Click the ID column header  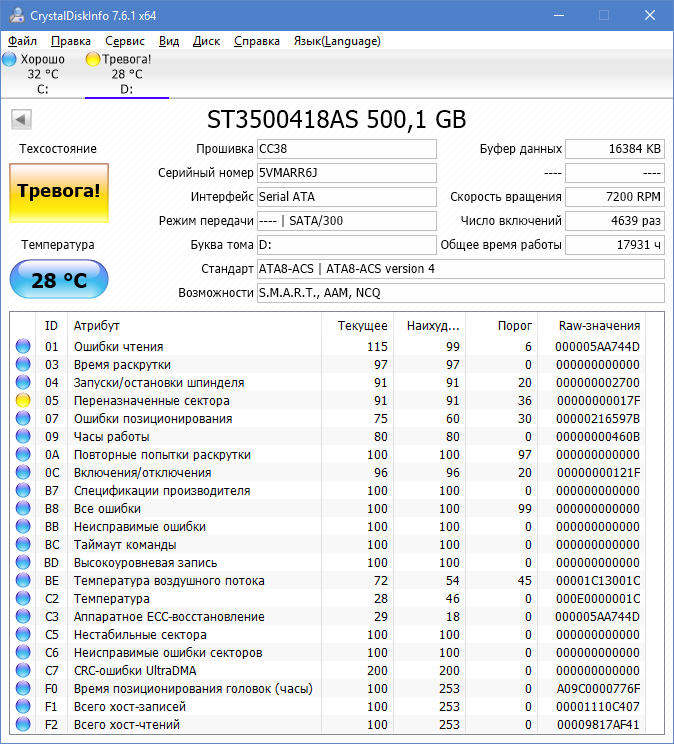point(51,326)
